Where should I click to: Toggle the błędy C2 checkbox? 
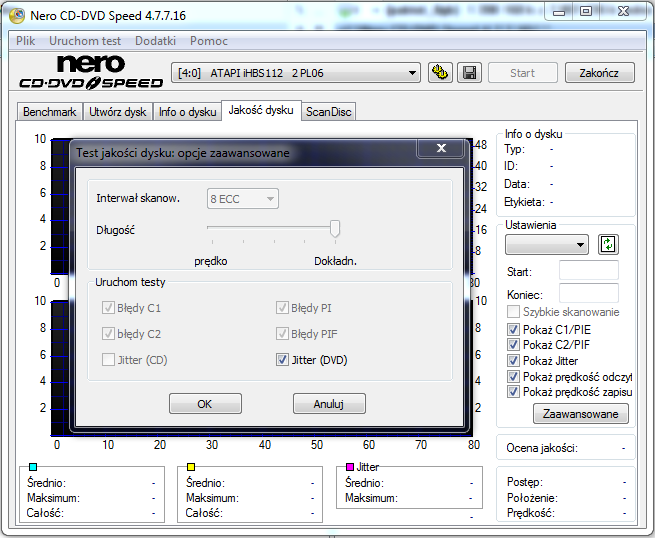click(x=108, y=334)
